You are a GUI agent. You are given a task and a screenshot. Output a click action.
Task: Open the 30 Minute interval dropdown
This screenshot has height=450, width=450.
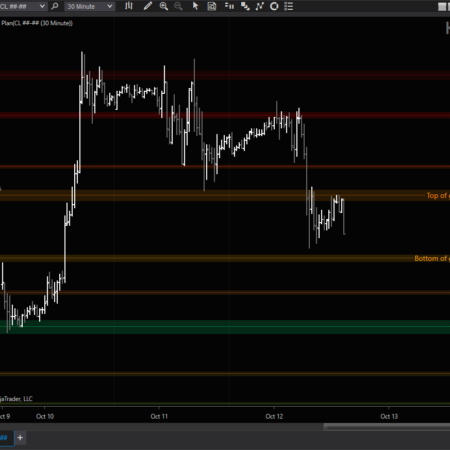point(89,6)
